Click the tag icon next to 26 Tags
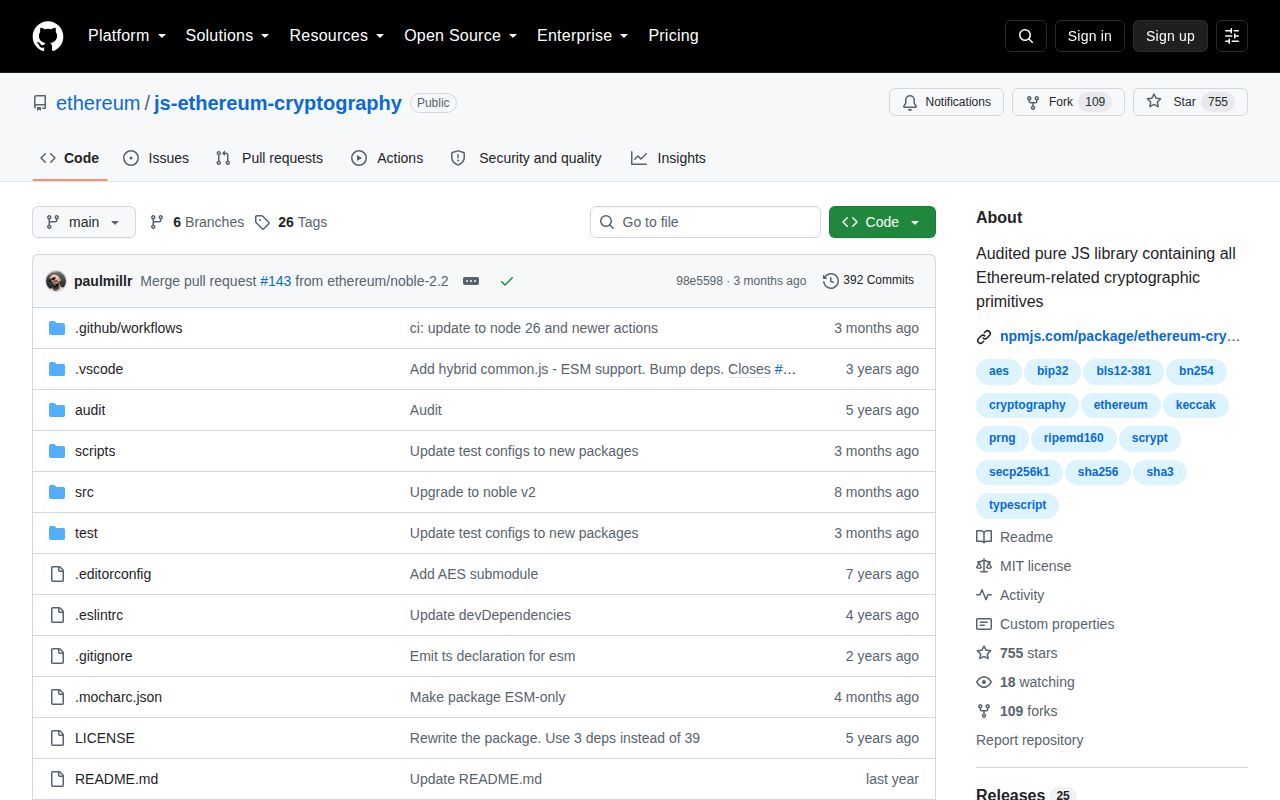The width and height of the screenshot is (1280, 800). tap(262, 222)
